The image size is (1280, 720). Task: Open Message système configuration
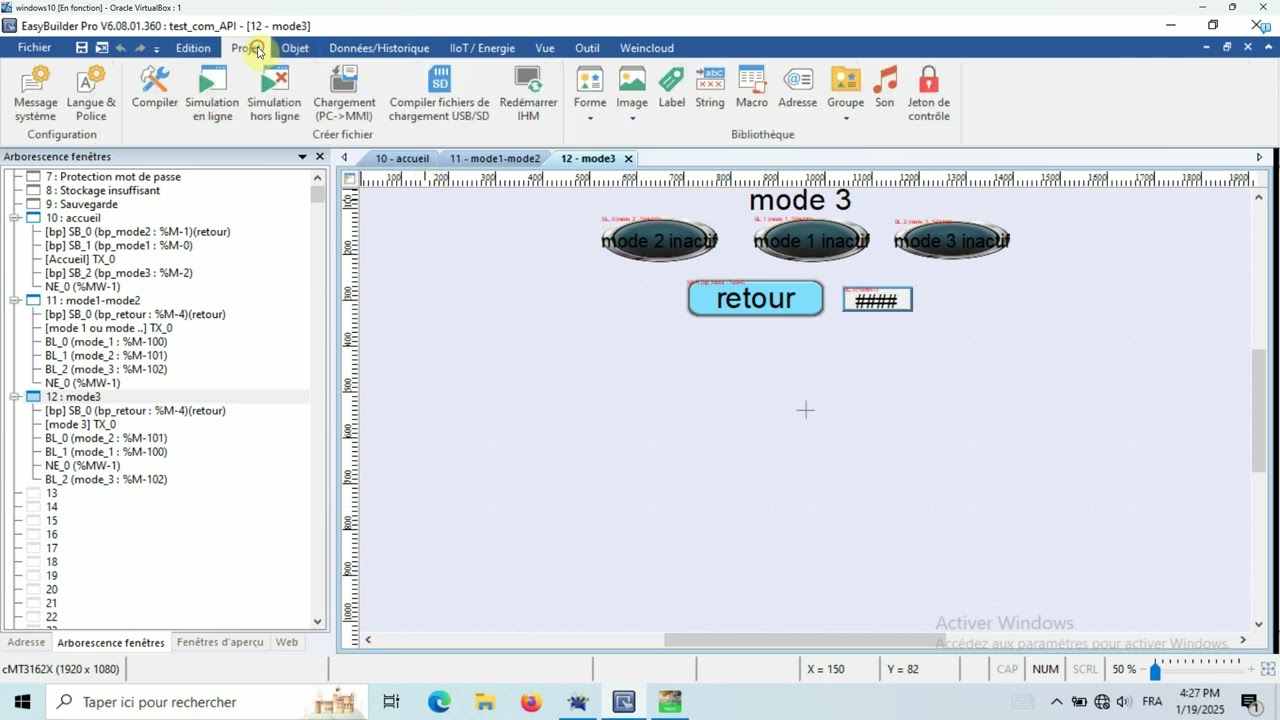36,94
